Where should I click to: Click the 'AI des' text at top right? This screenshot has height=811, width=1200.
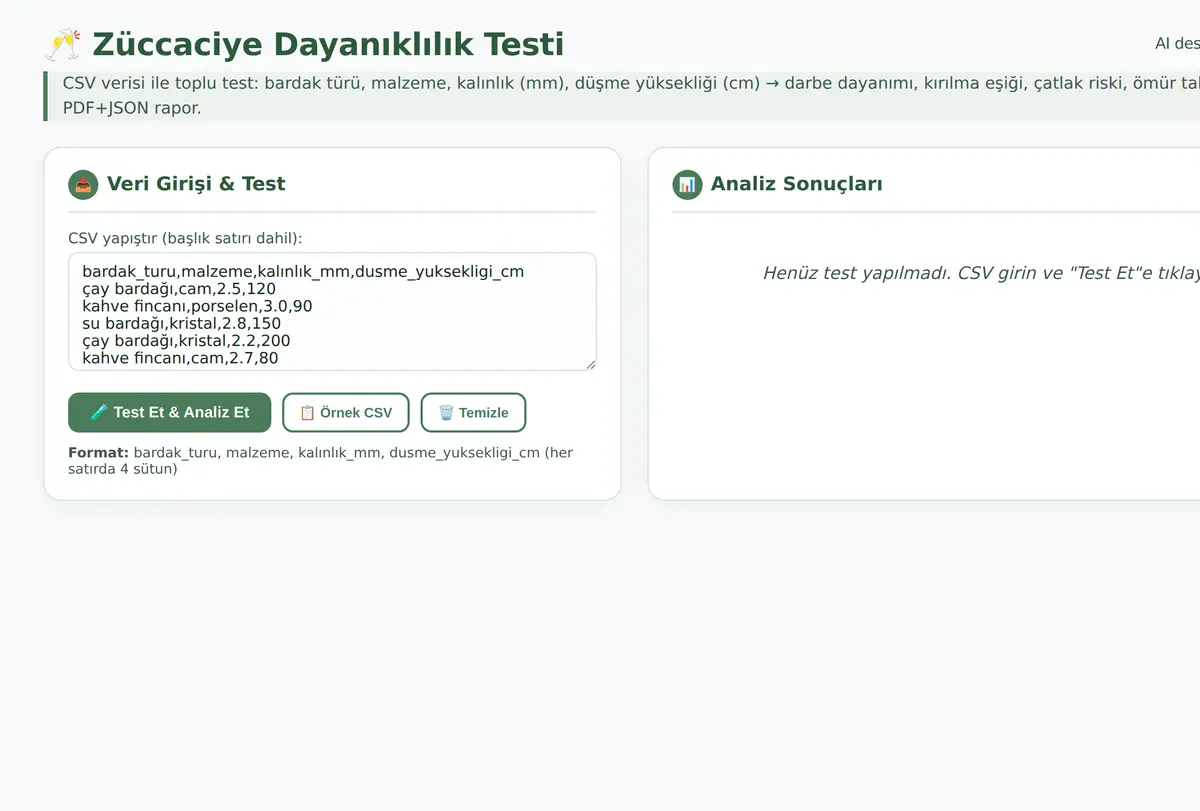(x=1177, y=44)
